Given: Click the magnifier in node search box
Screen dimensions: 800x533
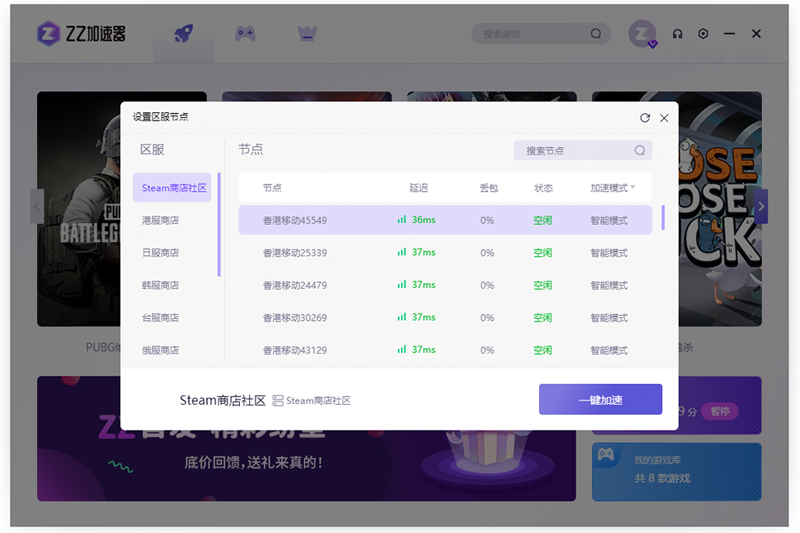Looking at the screenshot, I should pyautogui.click(x=640, y=151).
